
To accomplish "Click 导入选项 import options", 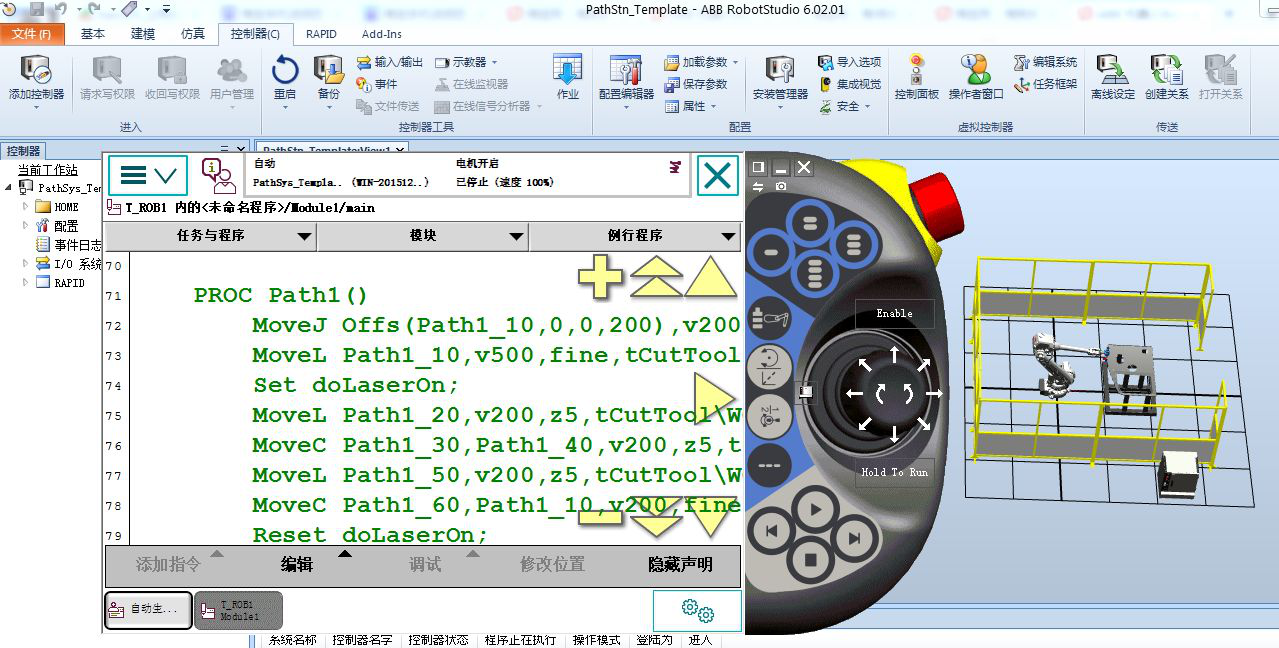I will coord(850,62).
